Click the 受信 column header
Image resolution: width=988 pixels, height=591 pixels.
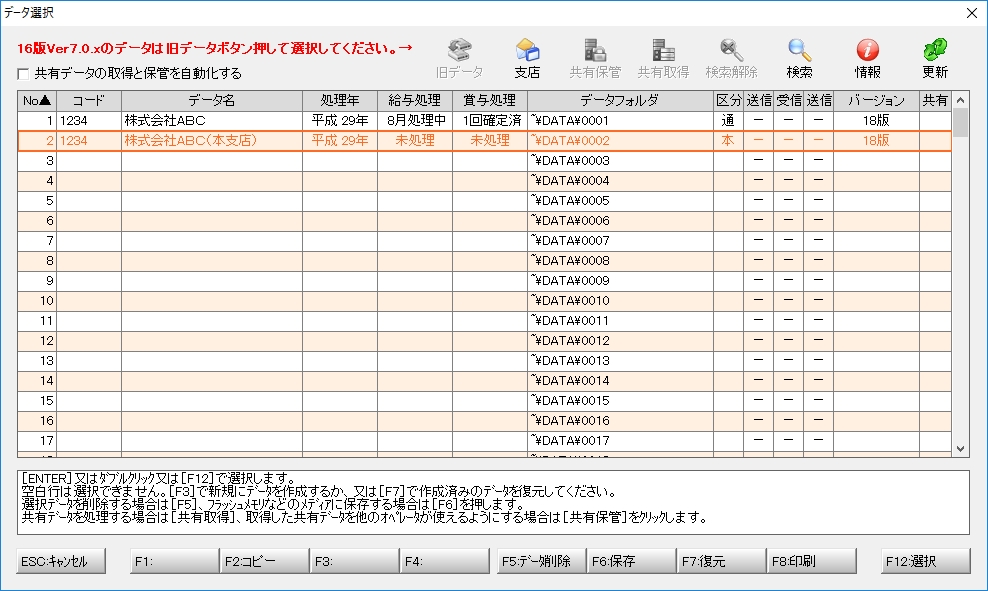(788, 100)
